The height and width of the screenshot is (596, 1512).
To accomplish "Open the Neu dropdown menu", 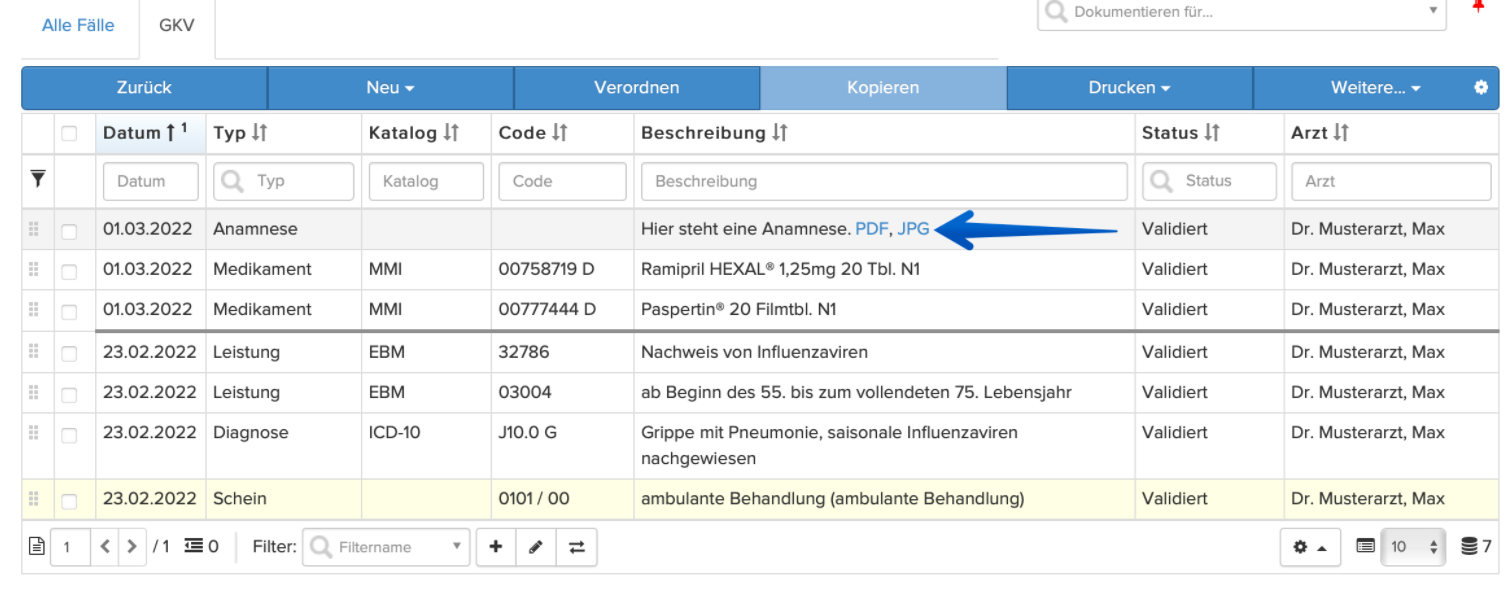I will pyautogui.click(x=390, y=88).
